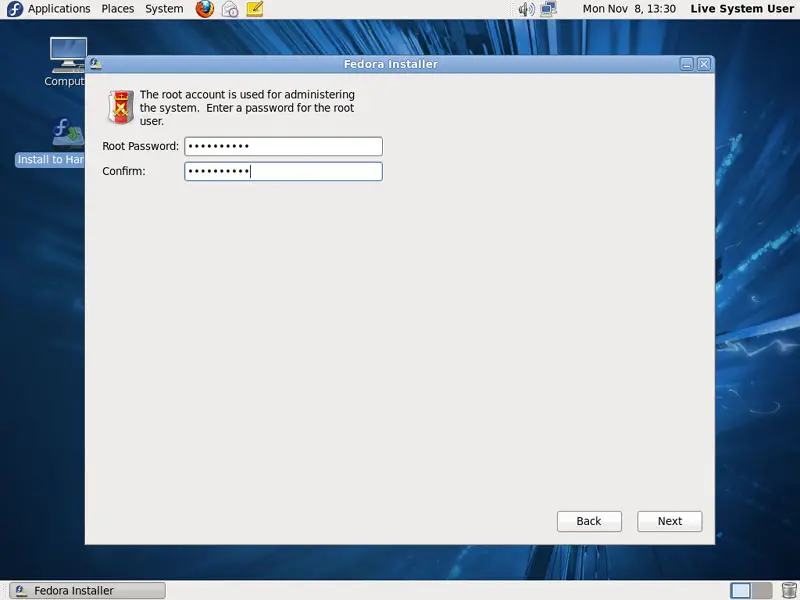800x600 pixels.
Task: Open the Places menu
Action: pos(117,9)
